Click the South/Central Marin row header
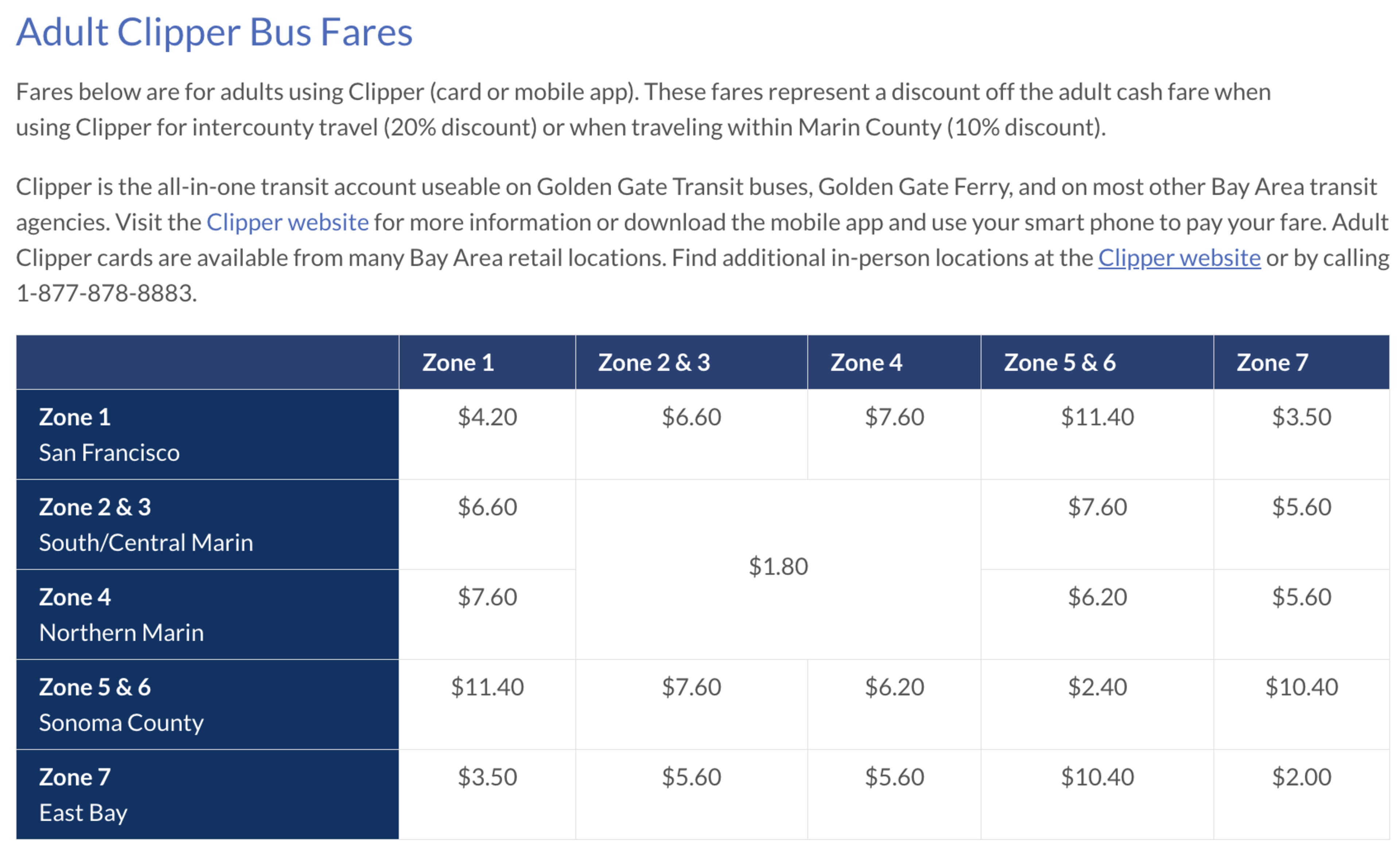The height and width of the screenshot is (849, 1400). 207,524
